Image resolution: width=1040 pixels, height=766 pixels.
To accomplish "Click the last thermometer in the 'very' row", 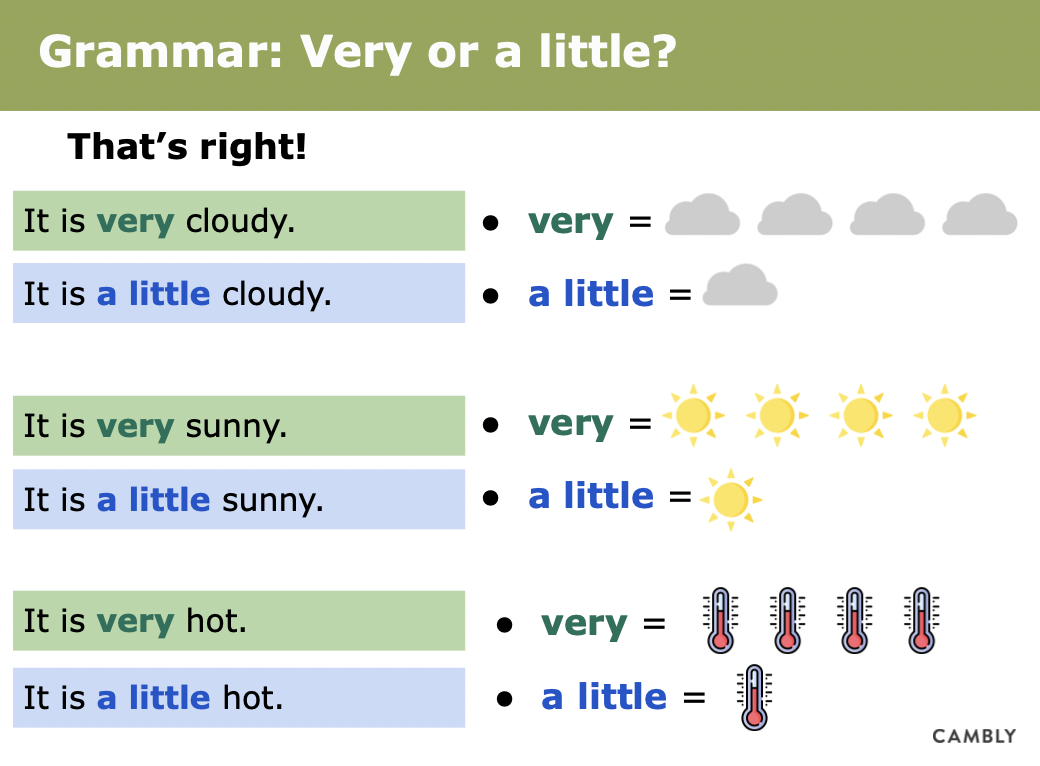I will 921,620.
